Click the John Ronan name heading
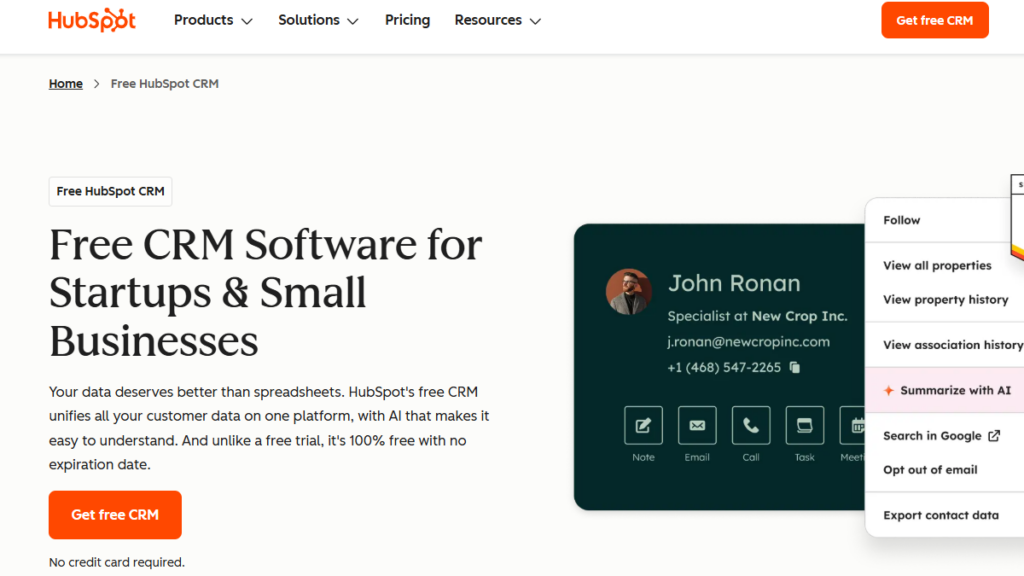The width and height of the screenshot is (1024, 576). click(x=734, y=283)
